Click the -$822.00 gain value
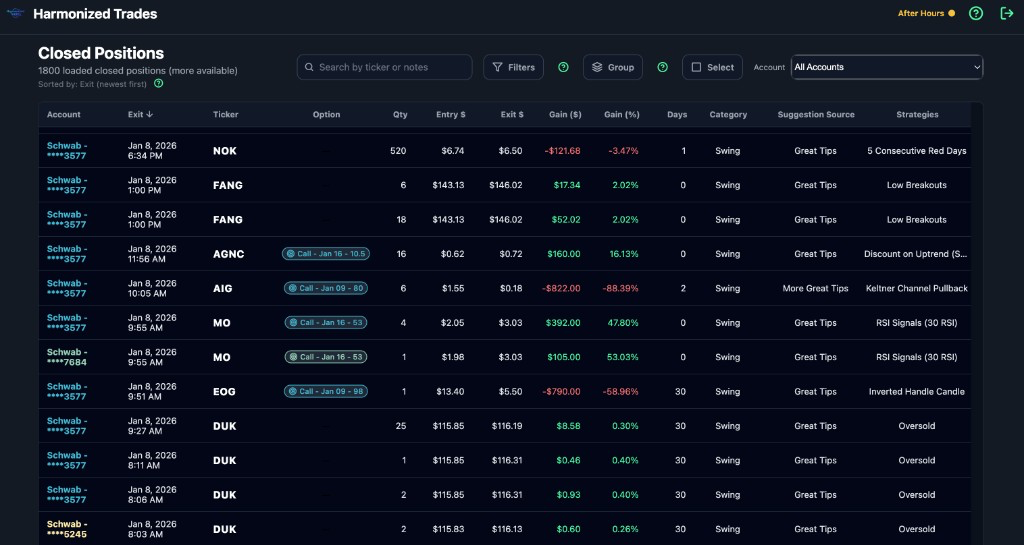 tap(562, 288)
